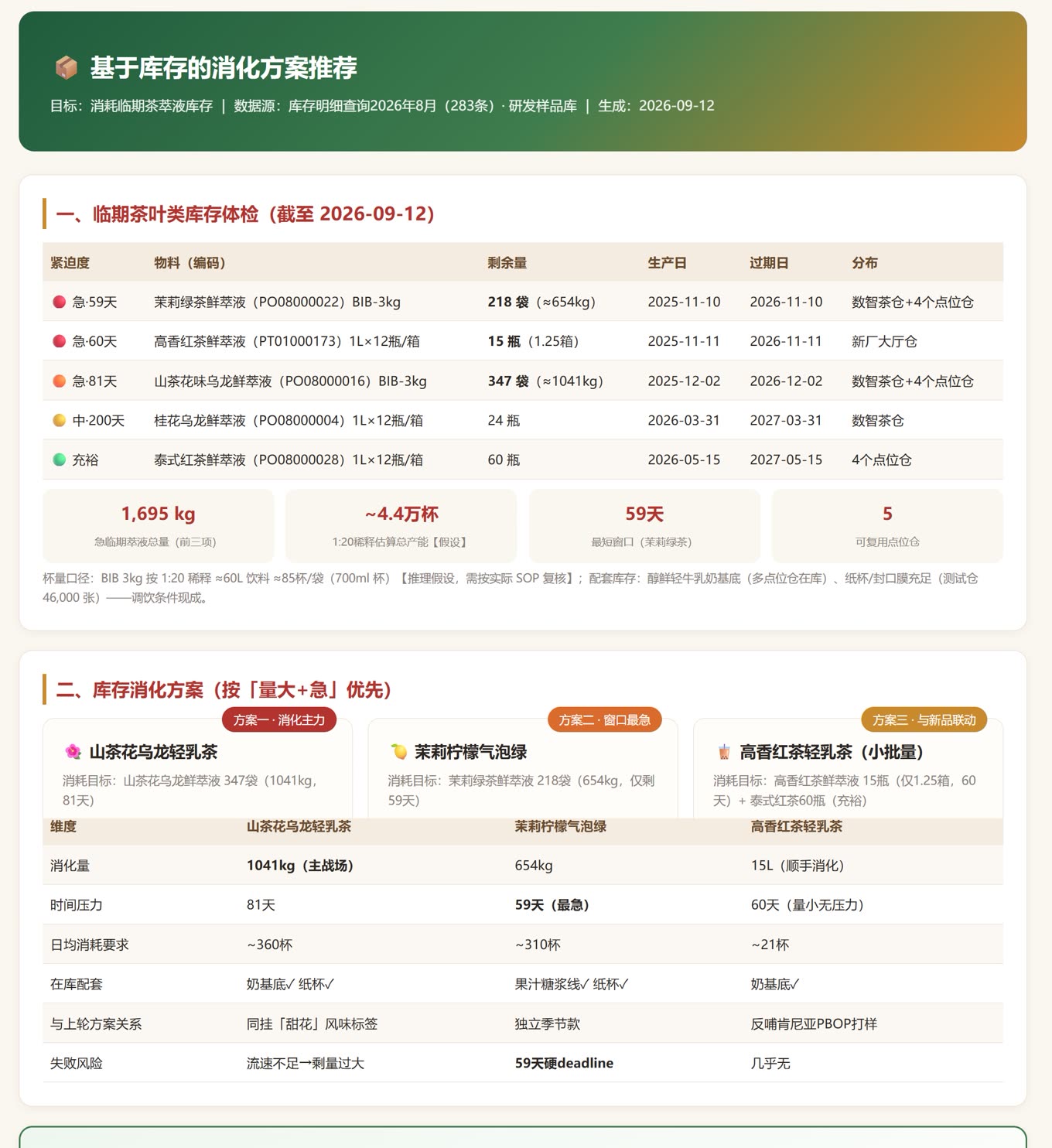
Task: Click the package box icon in header
Action: (66, 68)
